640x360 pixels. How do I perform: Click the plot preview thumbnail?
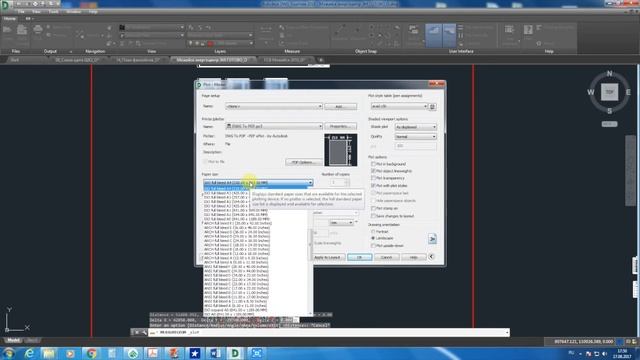340,150
